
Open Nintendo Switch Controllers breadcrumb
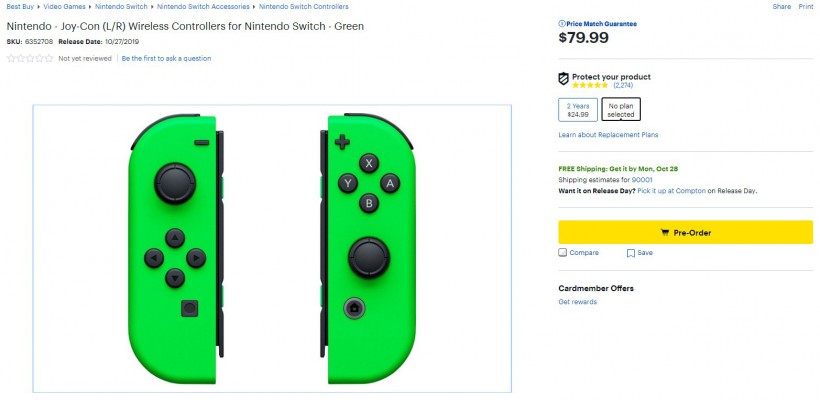[303, 6]
